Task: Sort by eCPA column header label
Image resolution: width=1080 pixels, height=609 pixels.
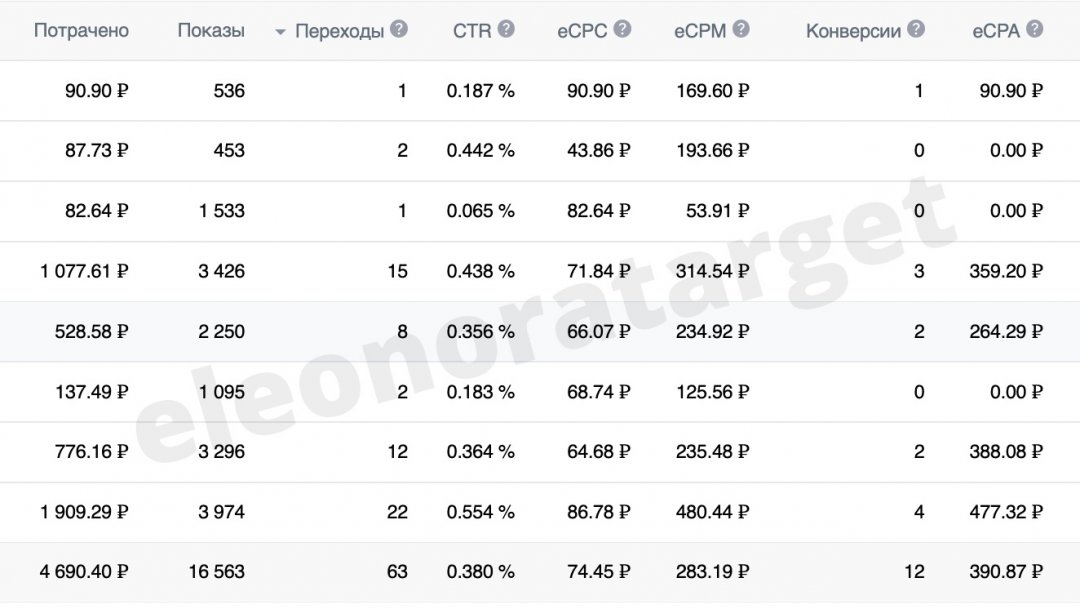Action: (x=996, y=31)
